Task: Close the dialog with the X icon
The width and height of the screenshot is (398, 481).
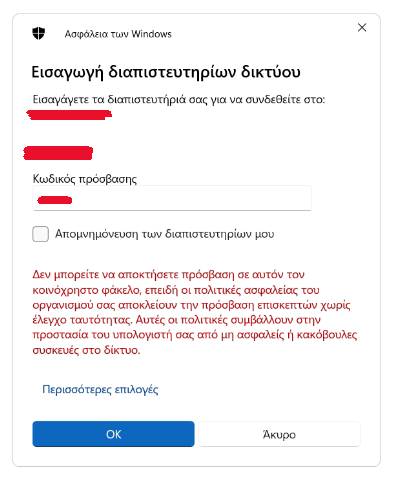Action: (362, 27)
